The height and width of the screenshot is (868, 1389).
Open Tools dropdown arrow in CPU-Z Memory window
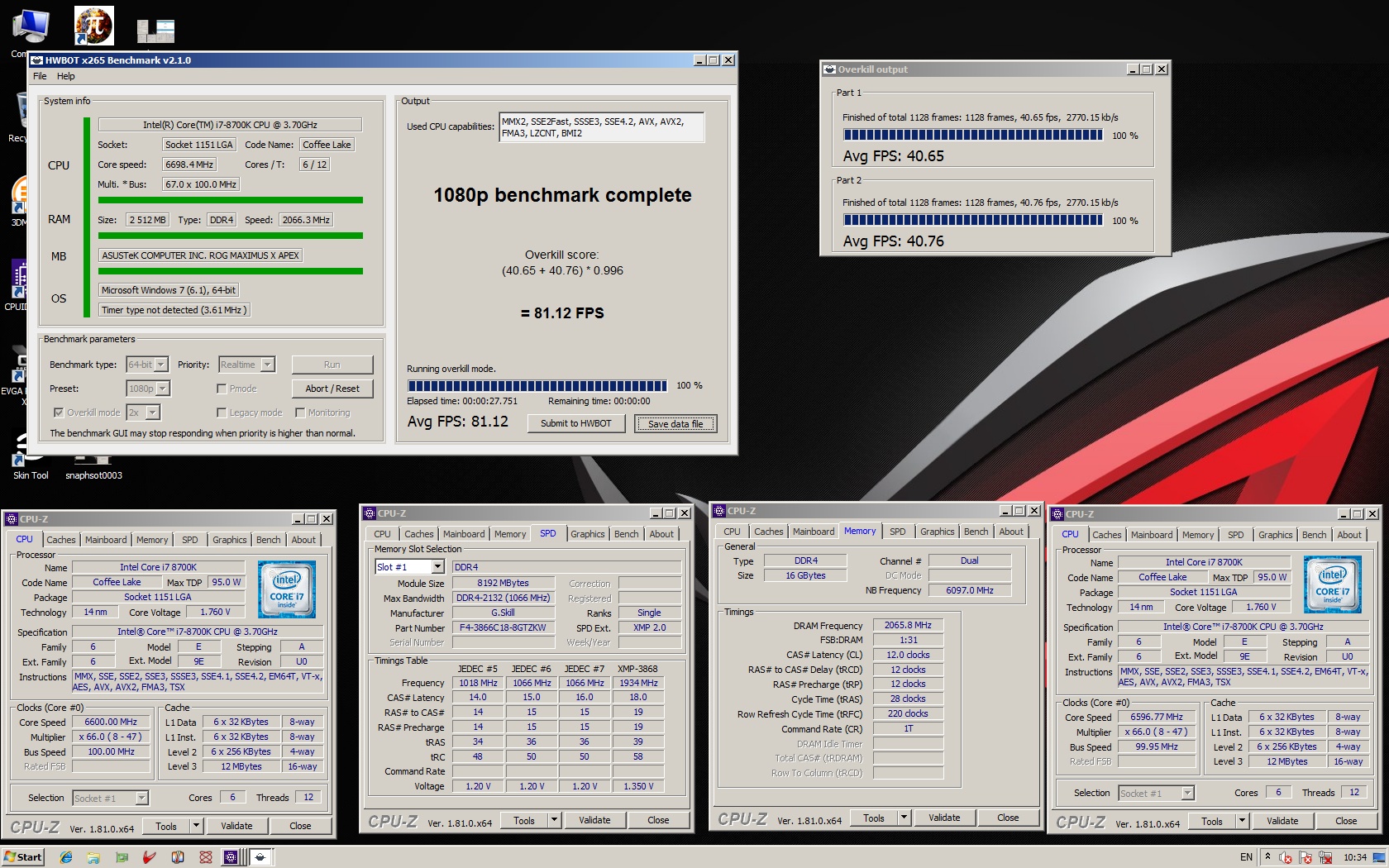[x=904, y=818]
